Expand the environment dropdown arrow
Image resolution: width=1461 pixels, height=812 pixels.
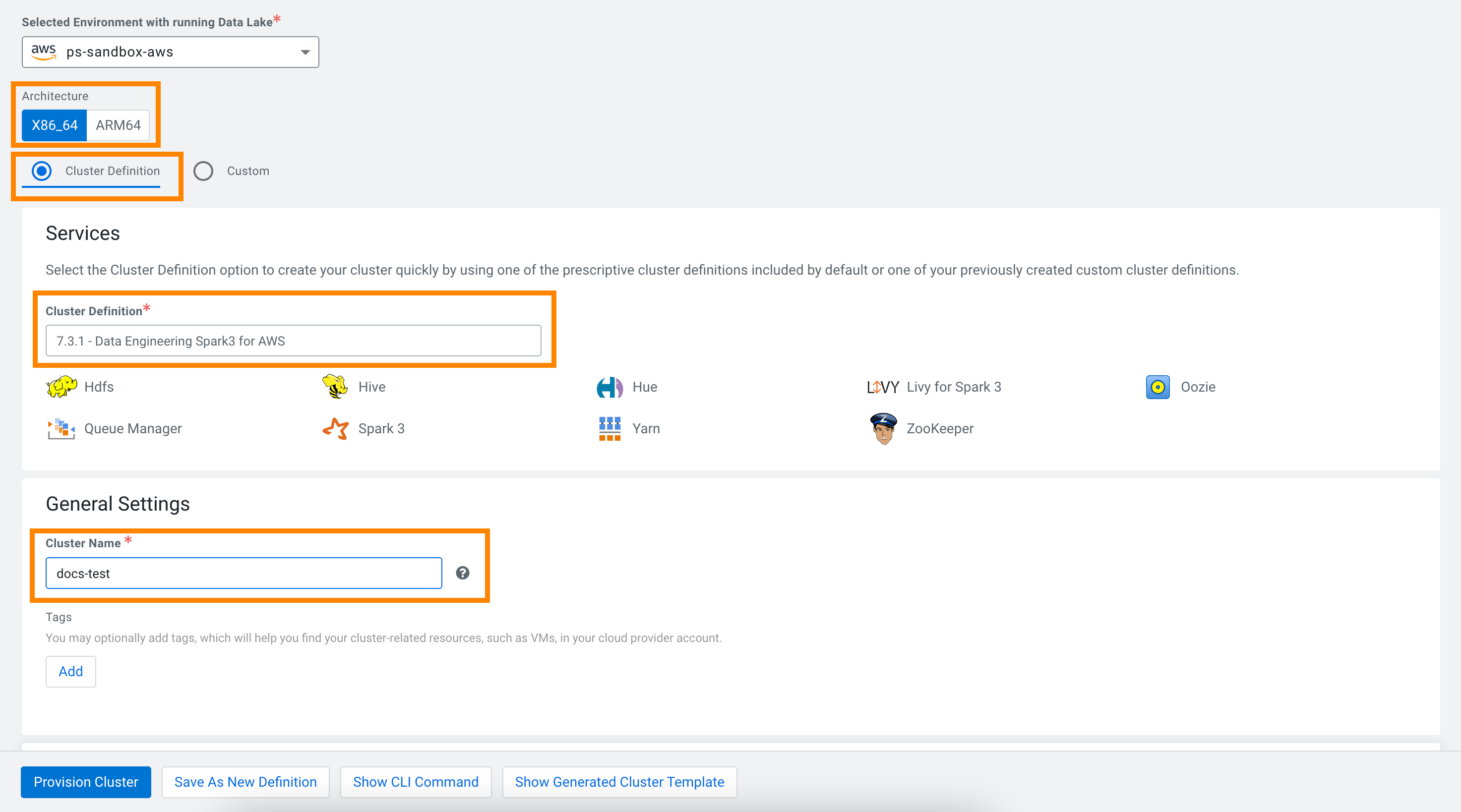point(304,52)
